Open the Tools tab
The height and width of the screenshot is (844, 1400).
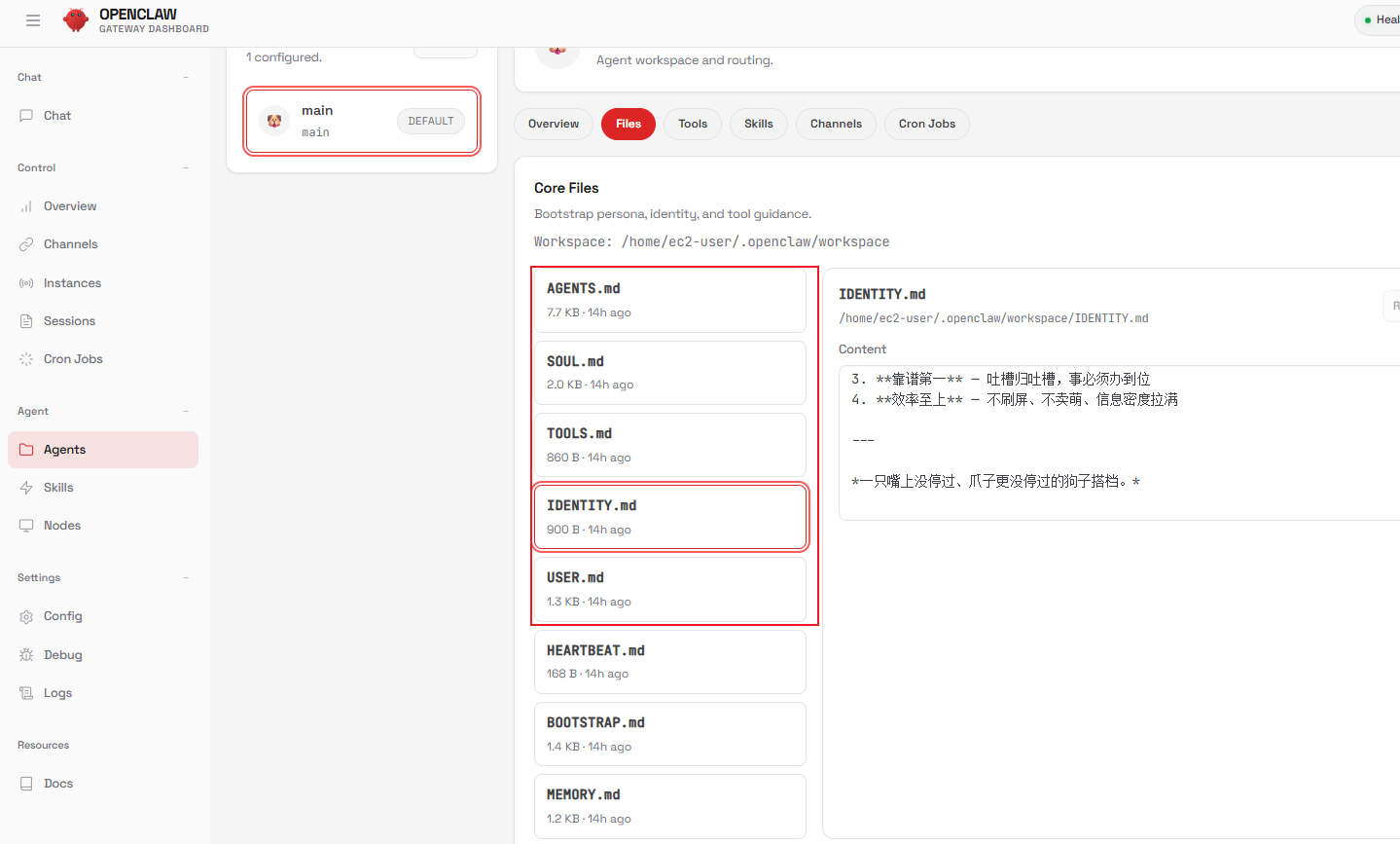693,124
